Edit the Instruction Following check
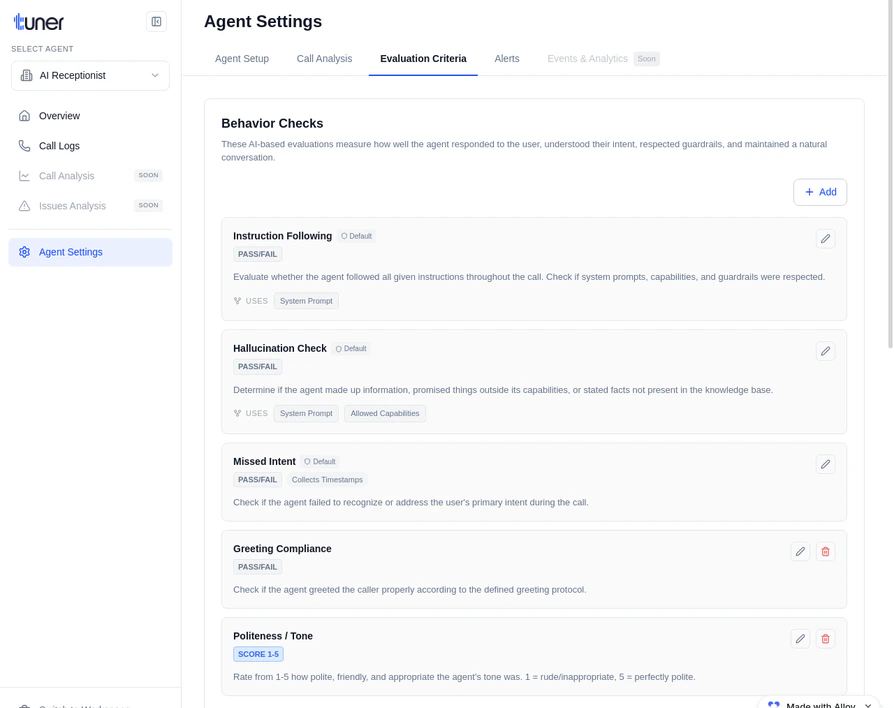 click(825, 239)
